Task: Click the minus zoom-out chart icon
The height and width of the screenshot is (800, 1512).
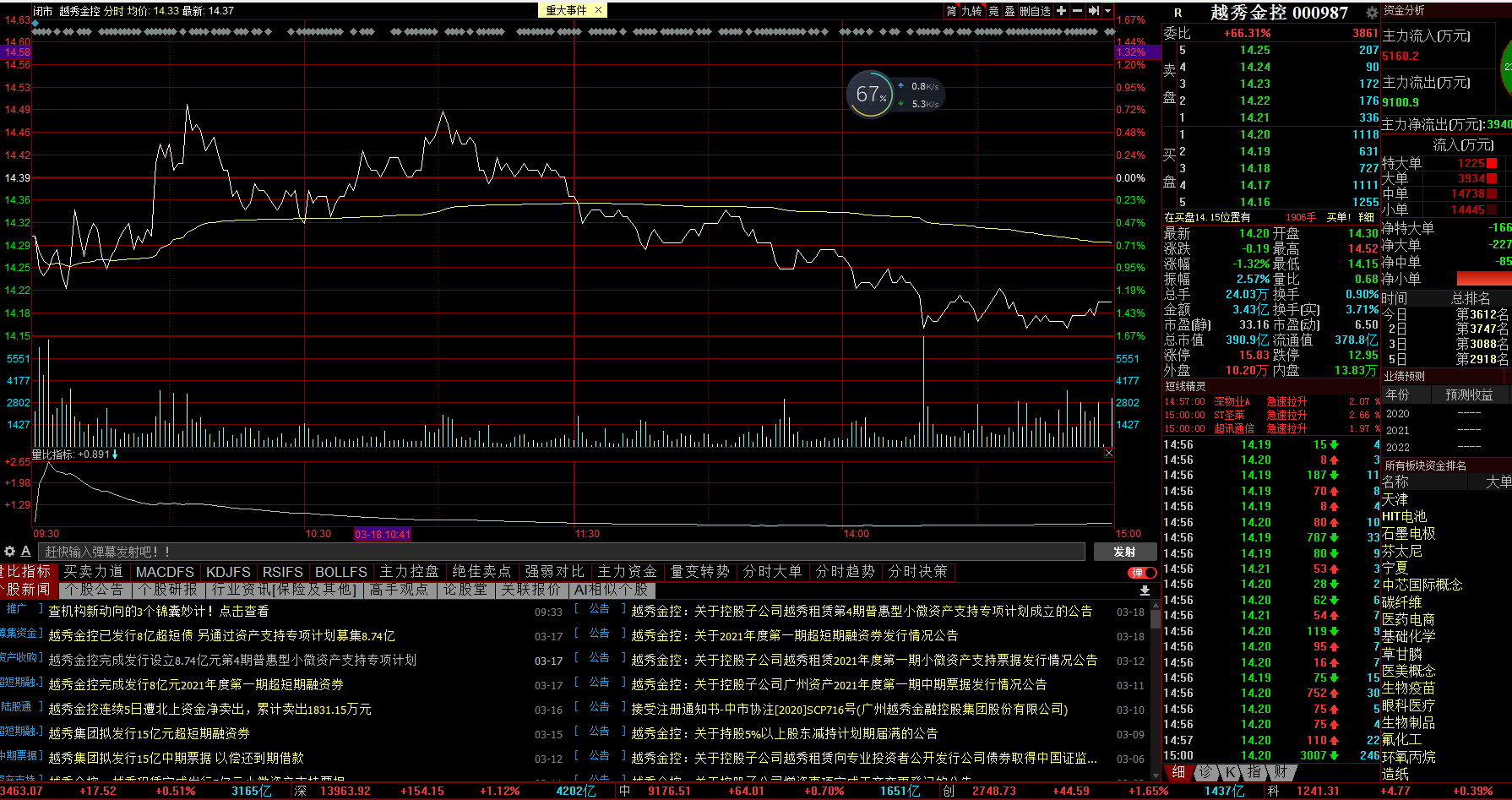Action: tap(1077, 11)
